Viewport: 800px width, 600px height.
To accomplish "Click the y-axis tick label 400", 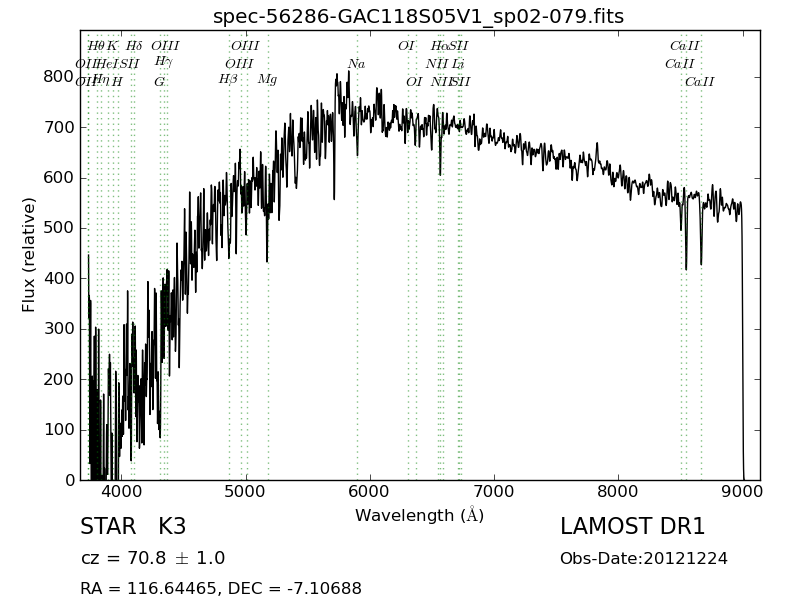I will [x=59, y=278].
